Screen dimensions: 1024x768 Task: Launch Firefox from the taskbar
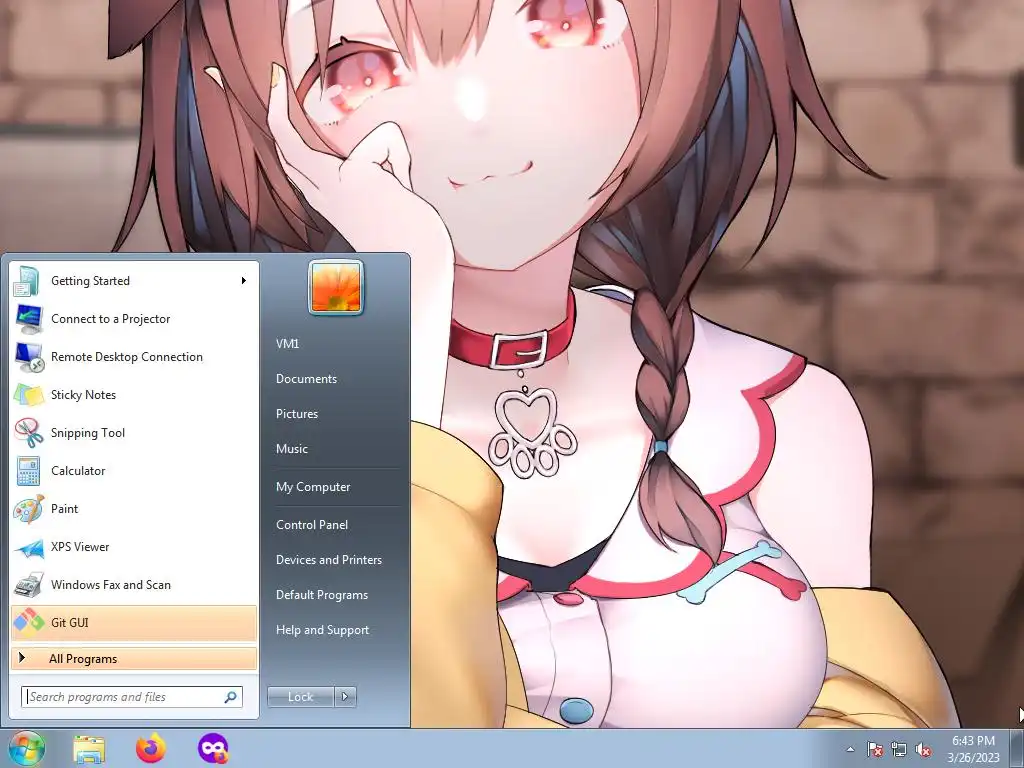click(151, 748)
